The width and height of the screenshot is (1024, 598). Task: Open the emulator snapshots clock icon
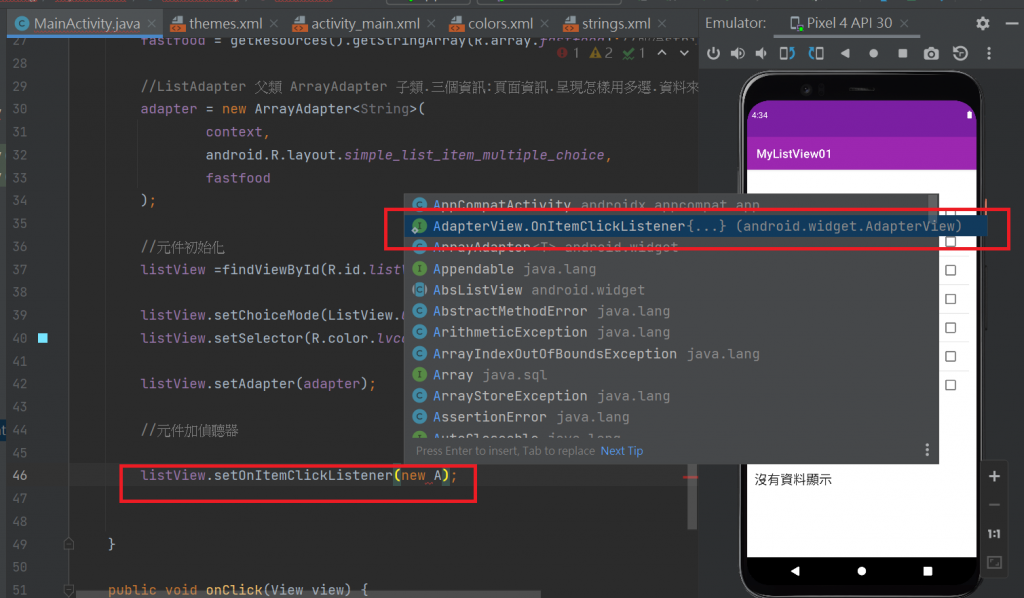960,54
